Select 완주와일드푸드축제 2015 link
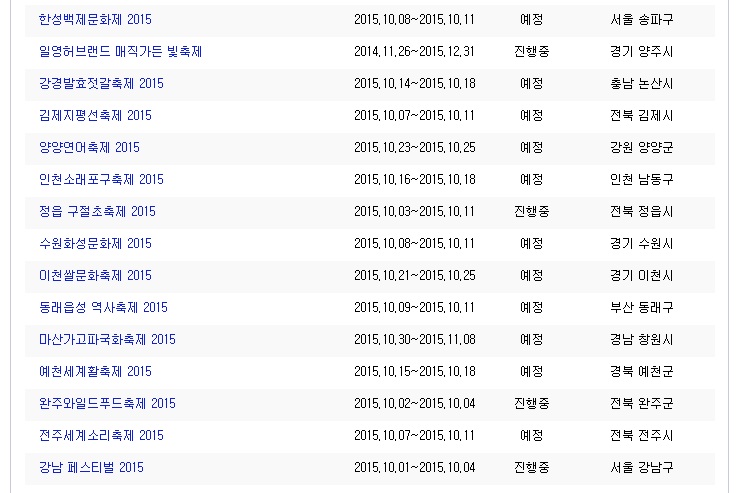Image resolution: width=743 pixels, height=493 pixels. point(107,403)
